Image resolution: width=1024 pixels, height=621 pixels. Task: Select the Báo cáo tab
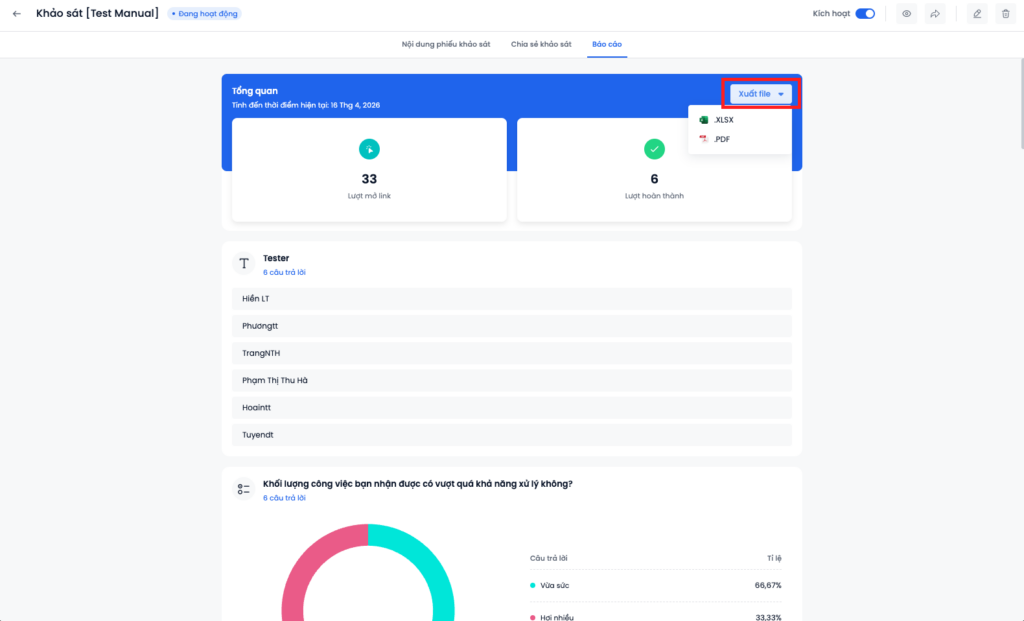(x=607, y=45)
